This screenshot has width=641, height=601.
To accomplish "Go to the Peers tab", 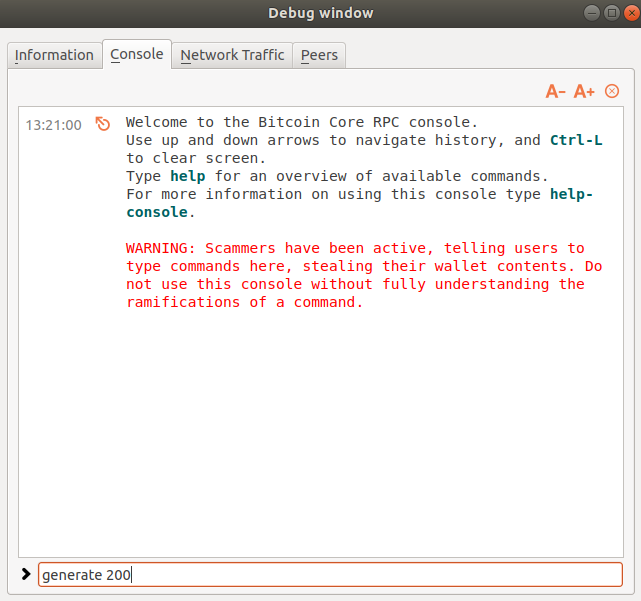I will point(319,55).
